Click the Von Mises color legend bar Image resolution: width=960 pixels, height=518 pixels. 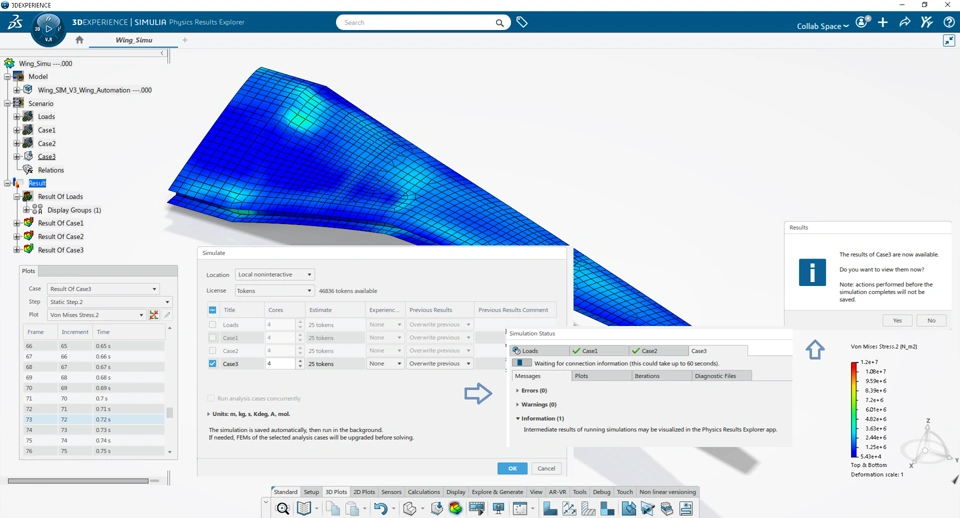tap(854, 410)
